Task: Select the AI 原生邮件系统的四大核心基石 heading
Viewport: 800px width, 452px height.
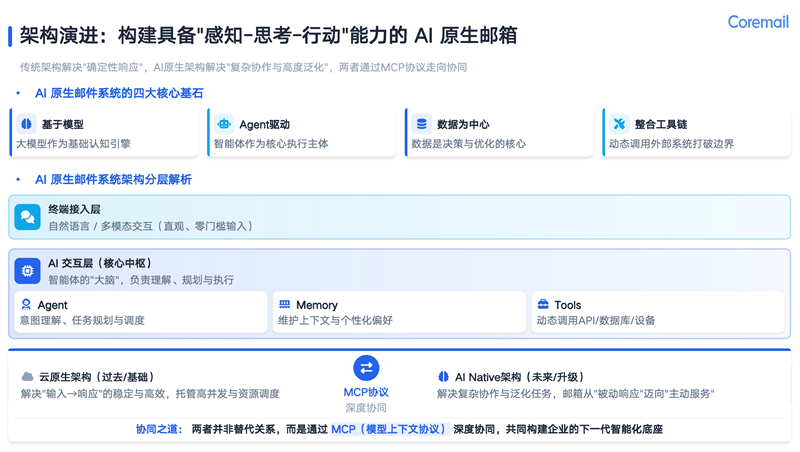Action: [x=119, y=93]
